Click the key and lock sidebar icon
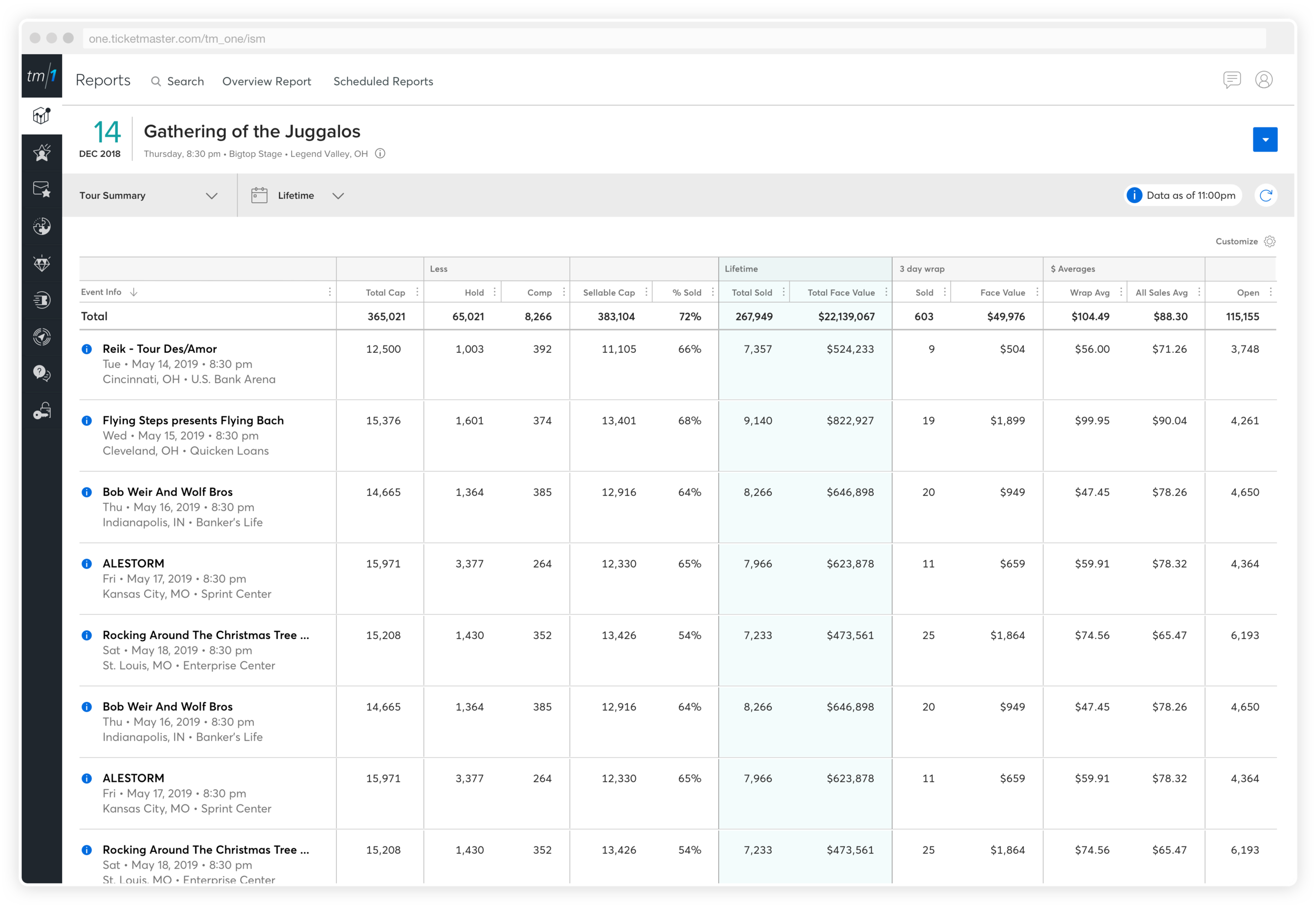The height and width of the screenshot is (905, 1316). coord(42,411)
